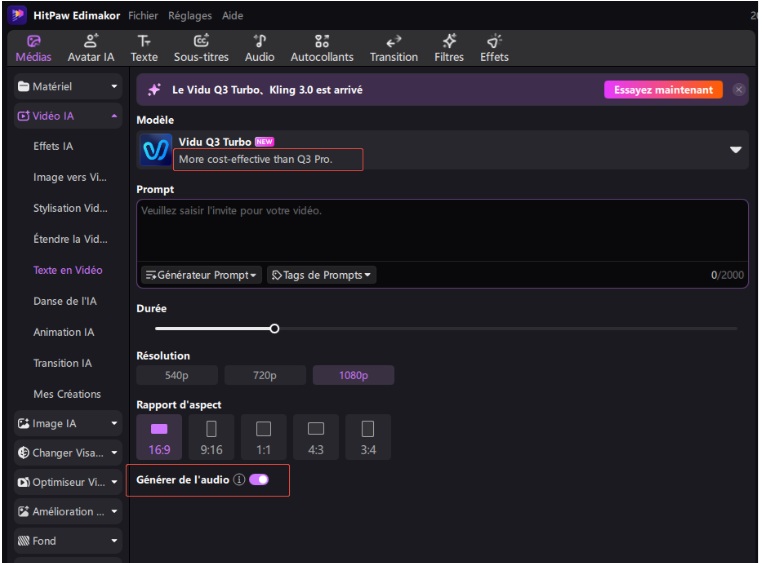
Task: Click the Durée slider handle
Action: pyautogui.click(x=274, y=328)
